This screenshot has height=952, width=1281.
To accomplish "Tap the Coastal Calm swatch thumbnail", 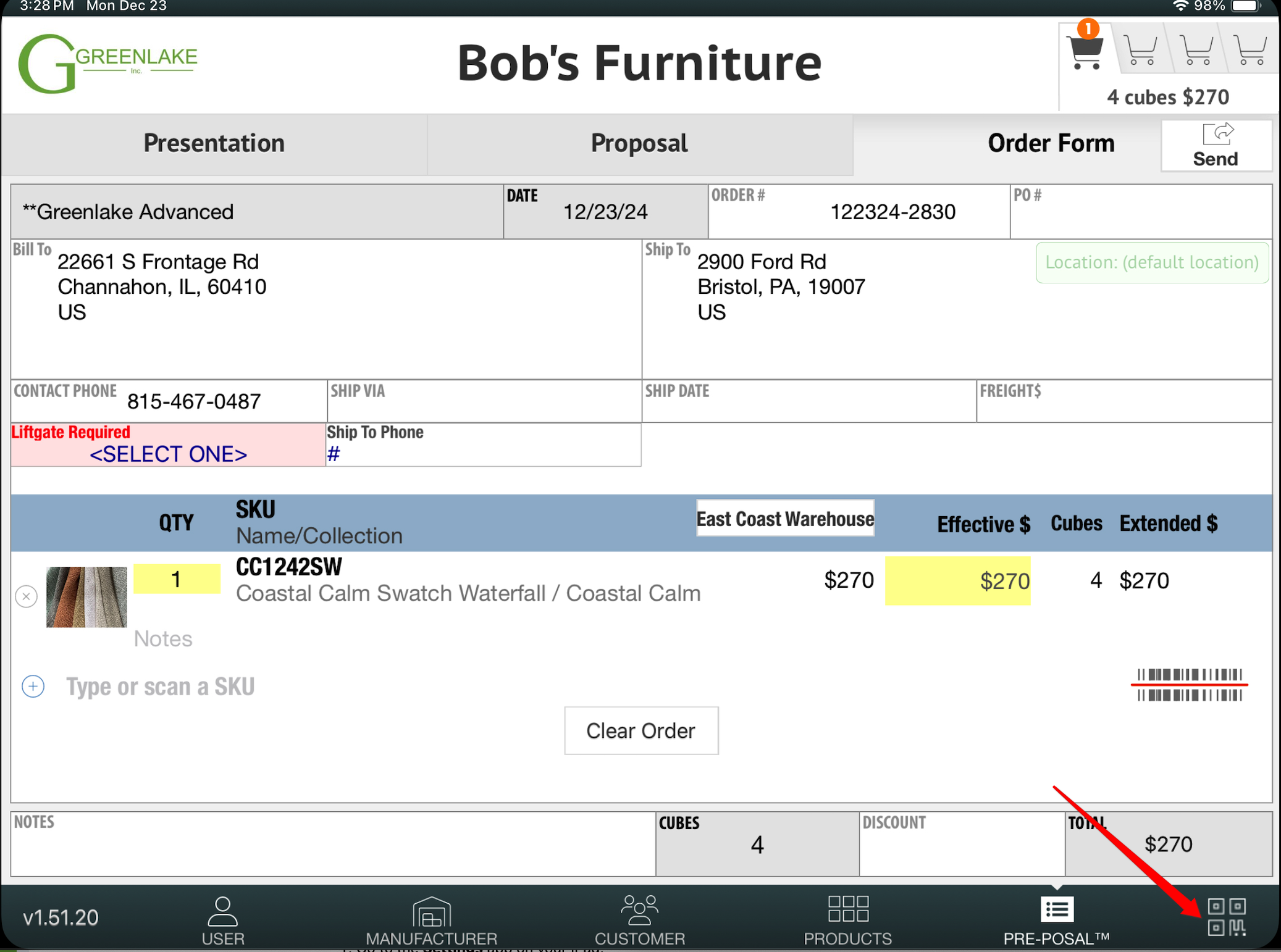I will pyautogui.click(x=86, y=596).
